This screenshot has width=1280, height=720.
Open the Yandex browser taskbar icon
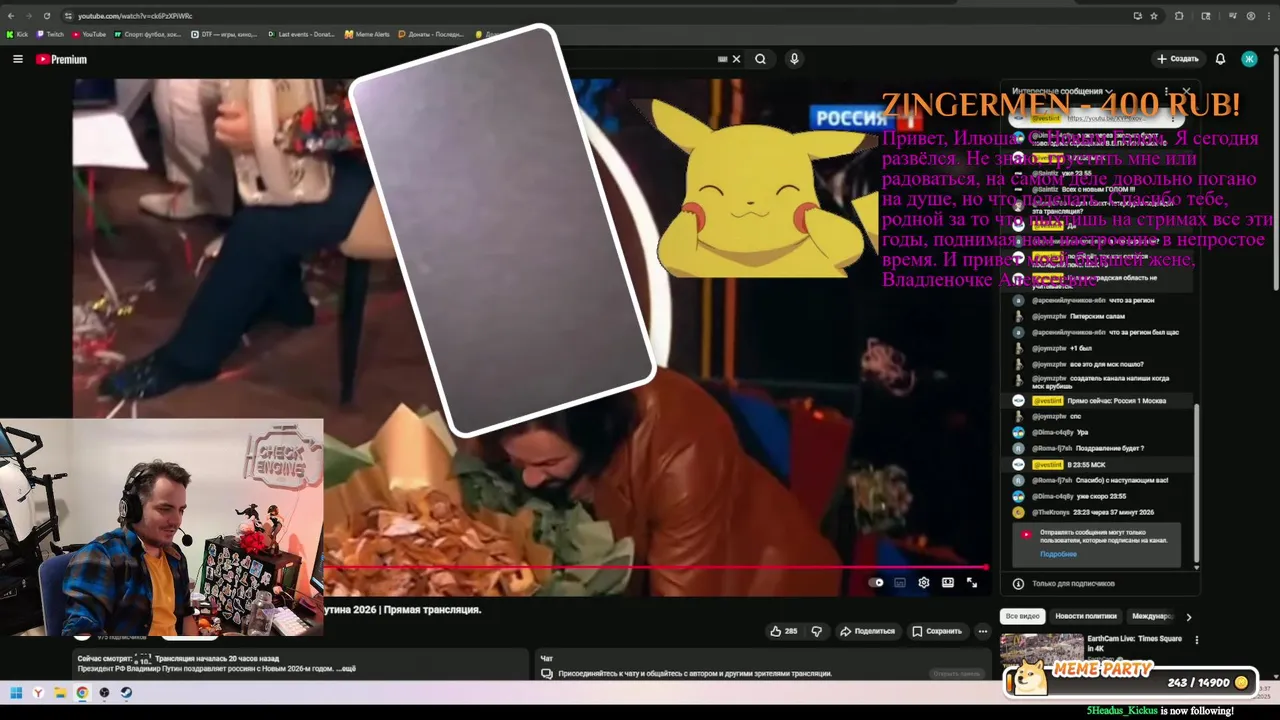point(38,692)
